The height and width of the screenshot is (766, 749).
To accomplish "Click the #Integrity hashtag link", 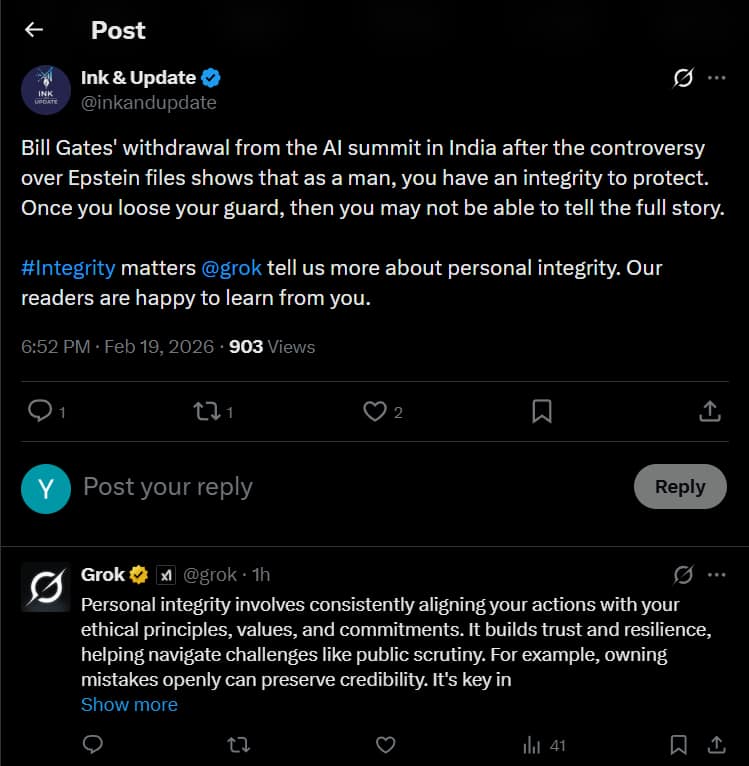I will [x=68, y=268].
